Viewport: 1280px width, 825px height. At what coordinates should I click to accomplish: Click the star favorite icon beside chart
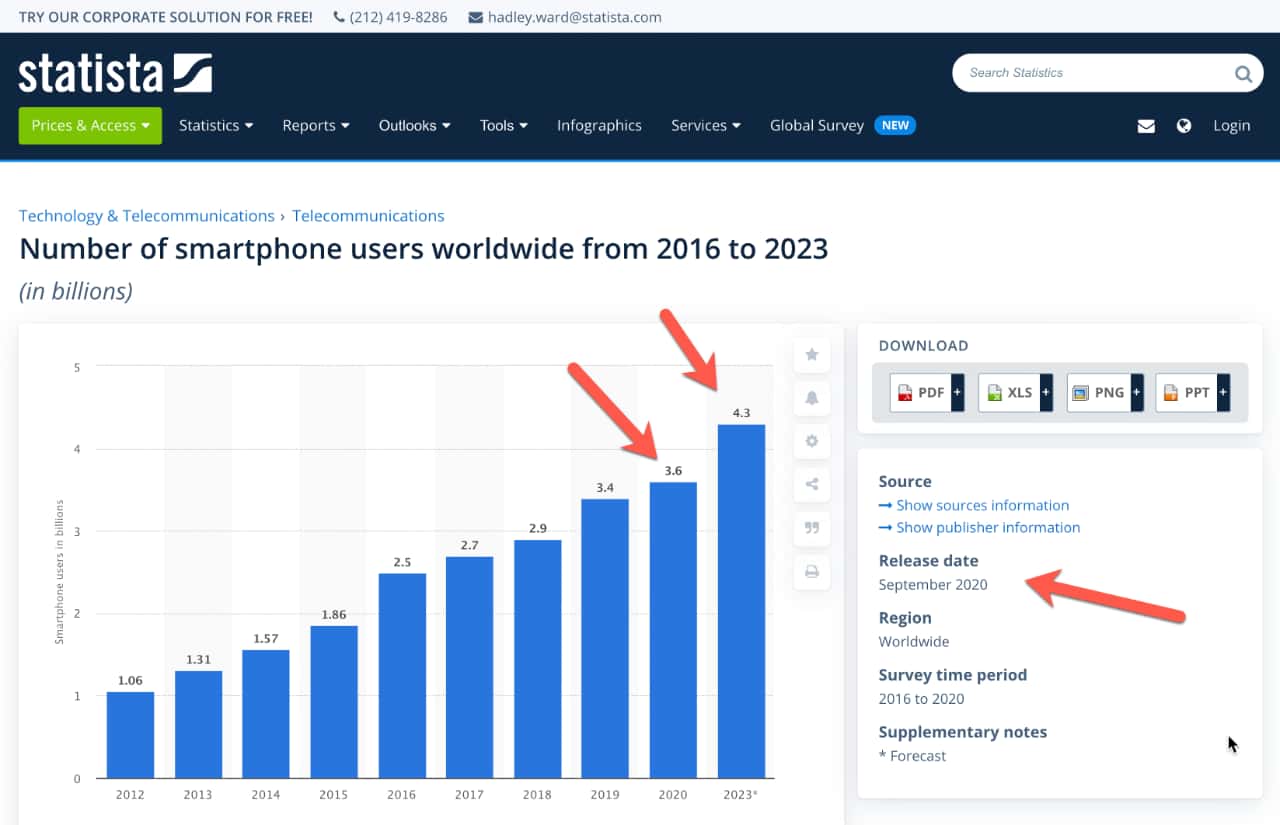click(x=812, y=355)
